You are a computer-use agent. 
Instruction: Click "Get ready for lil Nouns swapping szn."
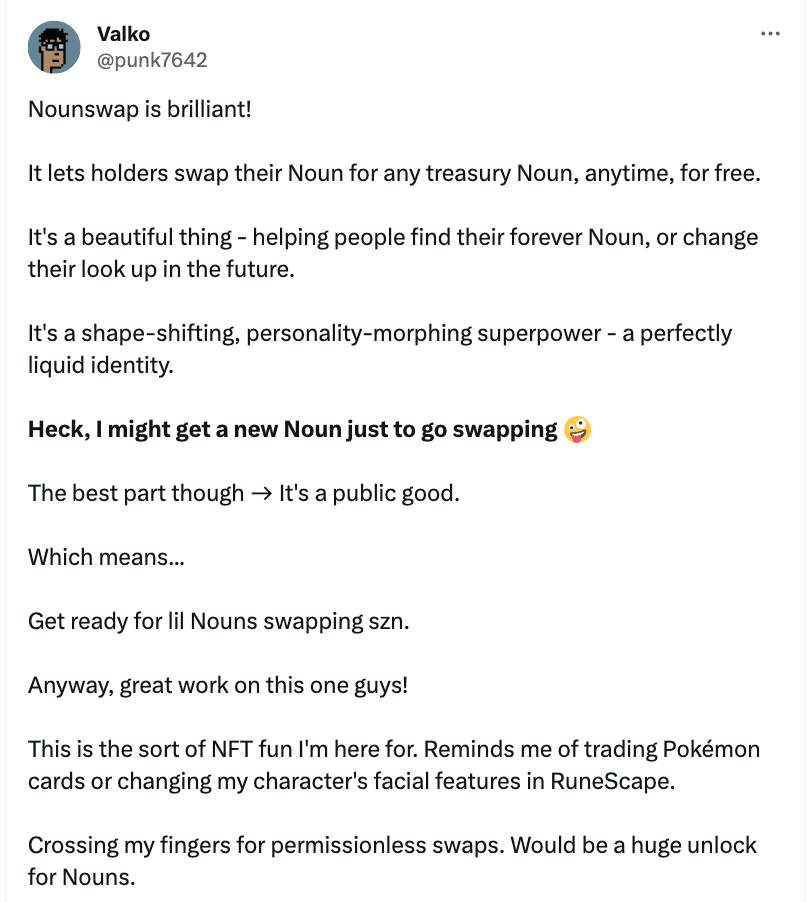coord(219,621)
